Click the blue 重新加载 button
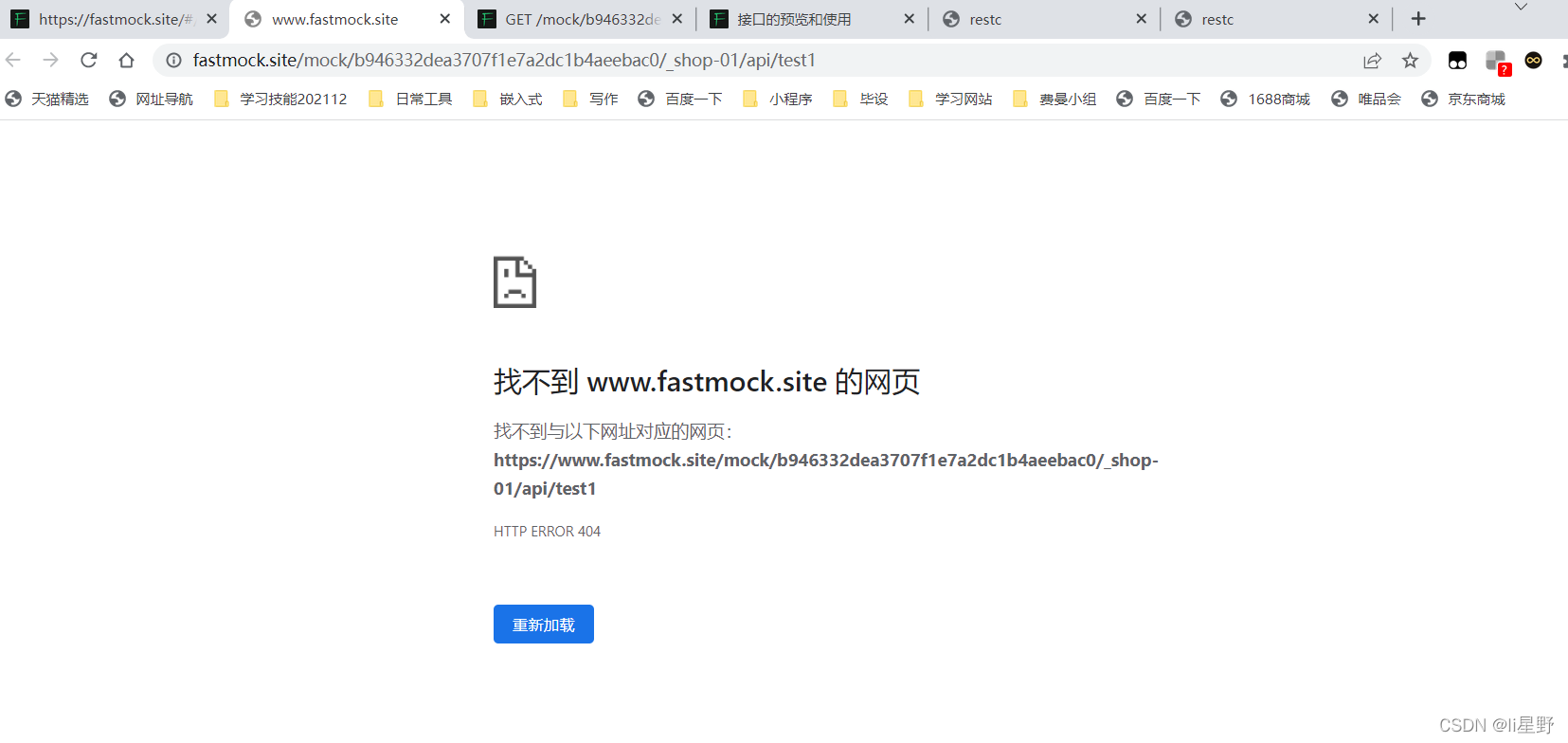The height and width of the screenshot is (743, 1568). point(543,625)
